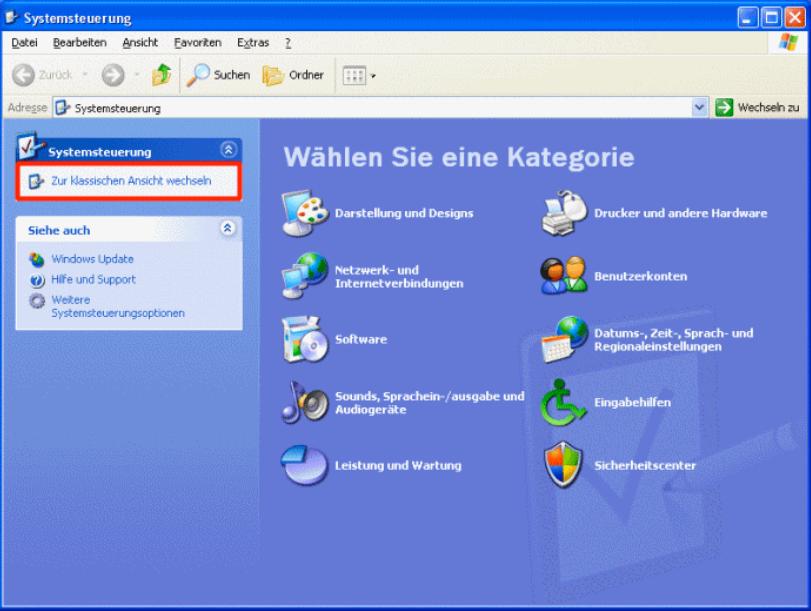Click the Systemsteuerung icon in the address bar

63,108
